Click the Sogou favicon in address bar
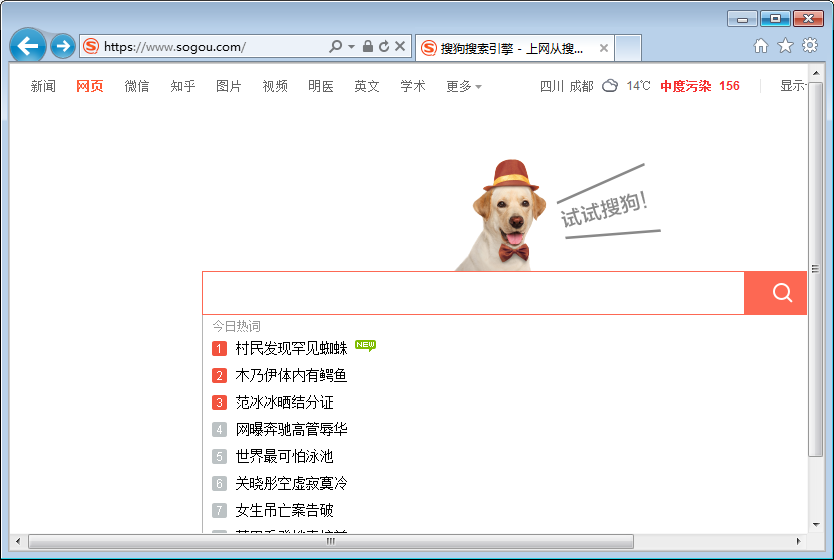Viewport: 834px width, 560px height. tap(91, 46)
